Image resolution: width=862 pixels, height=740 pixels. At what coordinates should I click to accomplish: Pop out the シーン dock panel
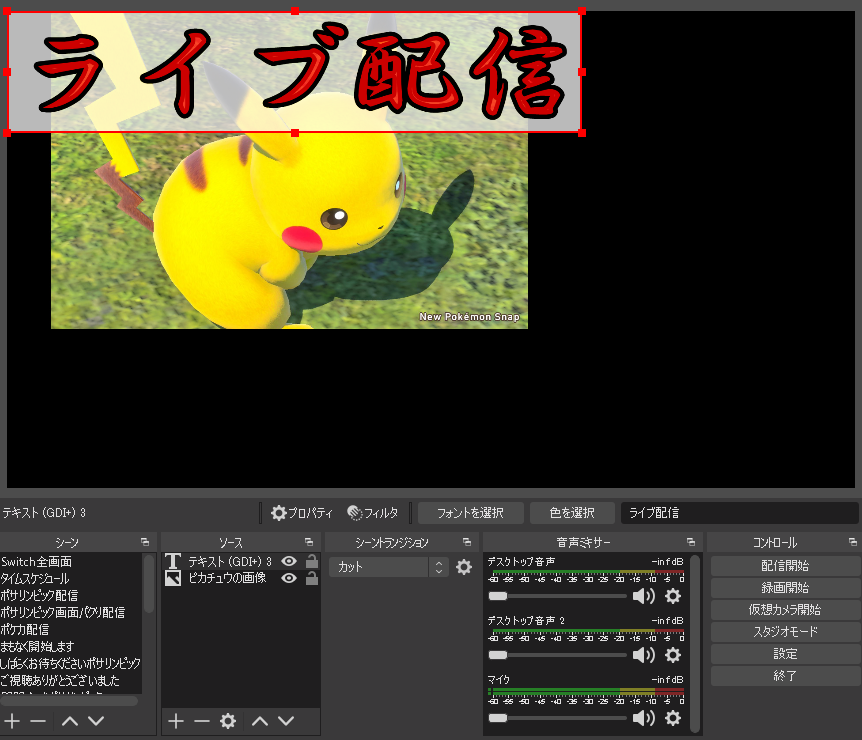[145, 542]
